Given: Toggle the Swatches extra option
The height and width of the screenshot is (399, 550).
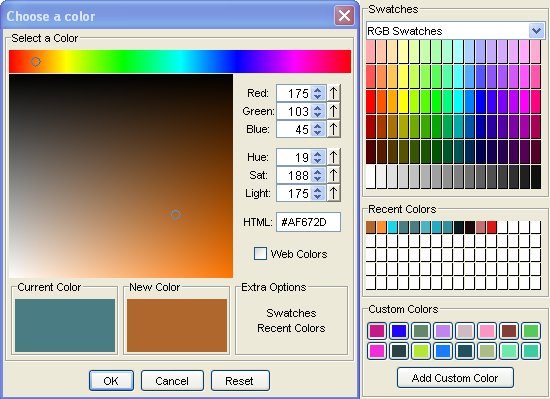Looking at the screenshot, I should pyautogui.click(x=291, y=313).
